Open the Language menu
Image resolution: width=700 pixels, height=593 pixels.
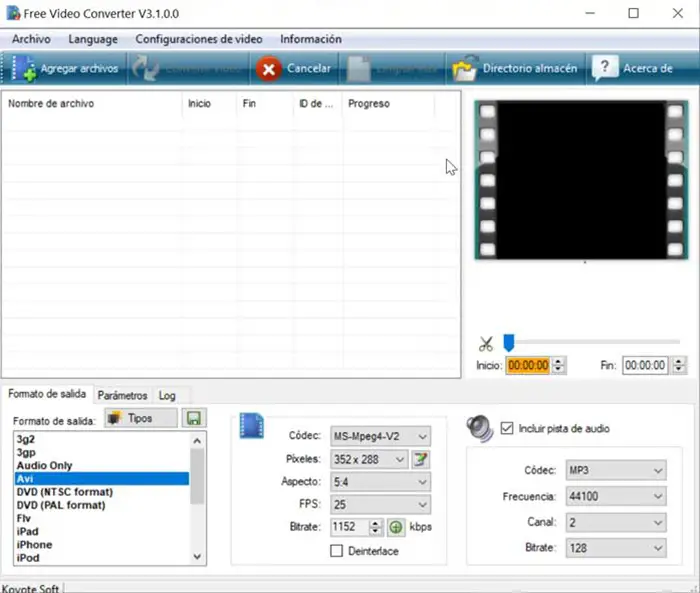(x=93, y=39)
